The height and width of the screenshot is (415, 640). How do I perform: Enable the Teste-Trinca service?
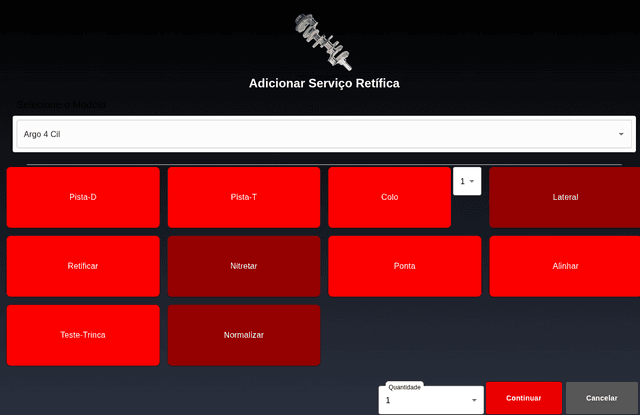(x=83, y=335)
